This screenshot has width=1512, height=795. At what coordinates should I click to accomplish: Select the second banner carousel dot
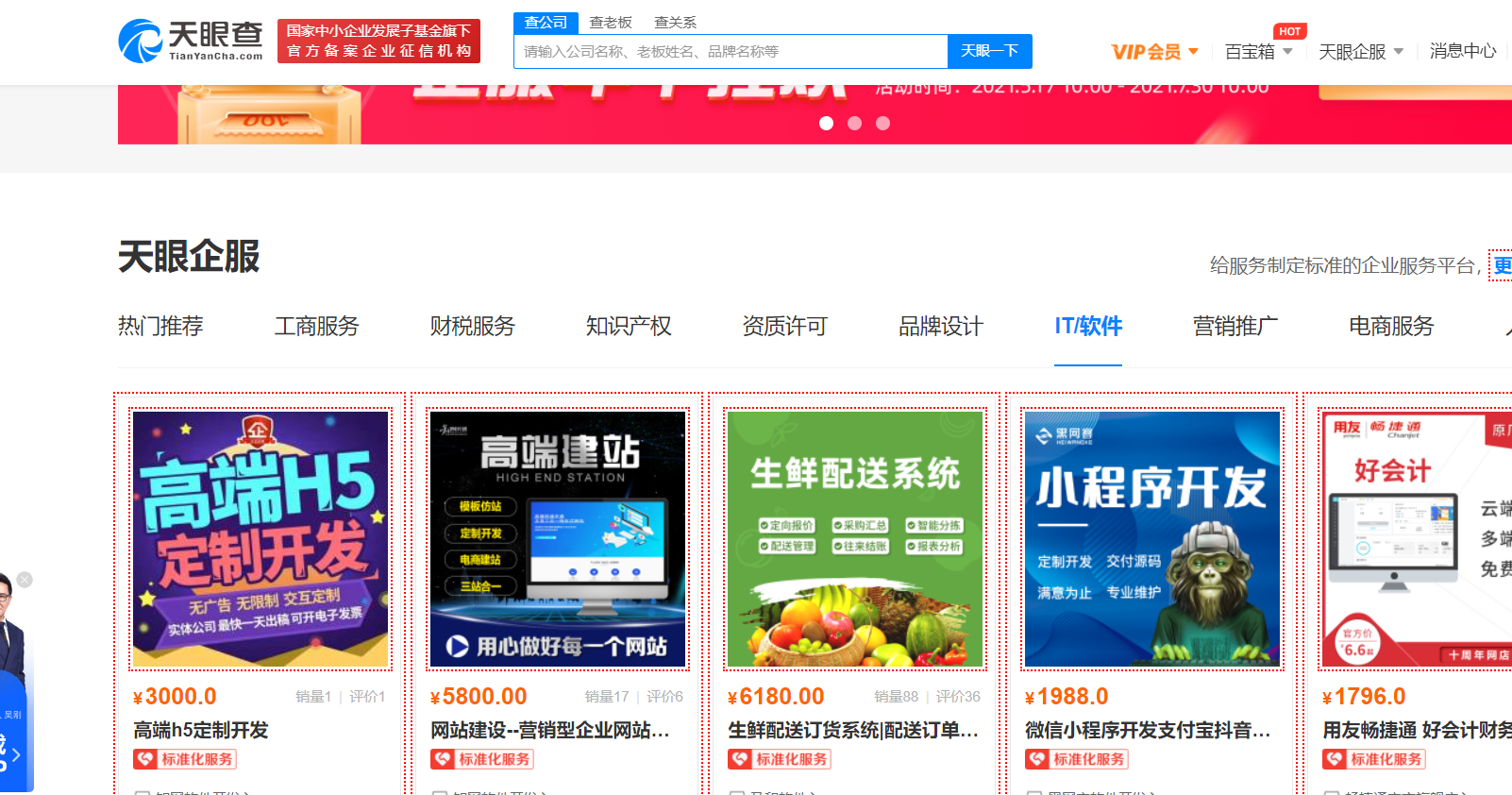coord(854,123)
